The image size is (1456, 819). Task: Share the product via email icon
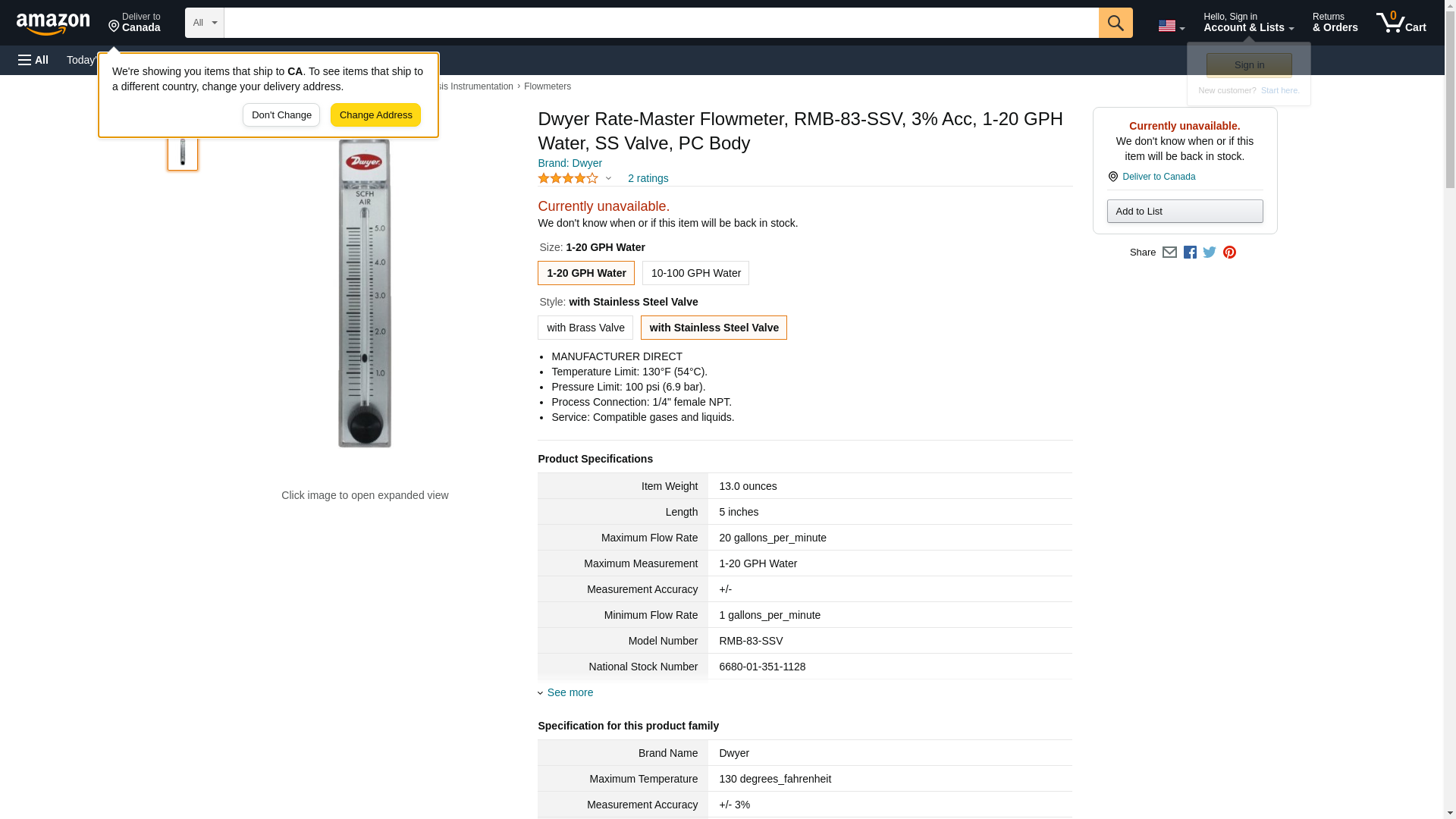pyautogui.click(x=1169, y=253)
